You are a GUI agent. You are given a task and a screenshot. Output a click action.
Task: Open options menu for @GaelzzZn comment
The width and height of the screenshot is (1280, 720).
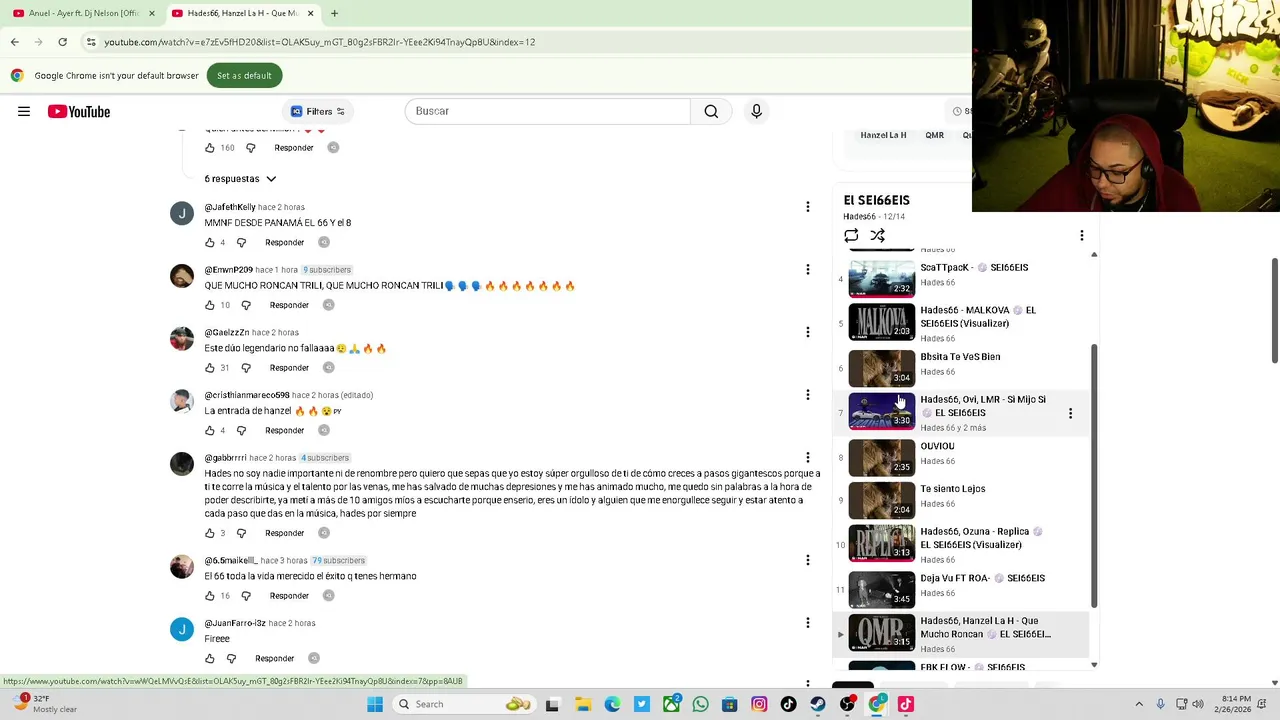(x=807, y=332)
